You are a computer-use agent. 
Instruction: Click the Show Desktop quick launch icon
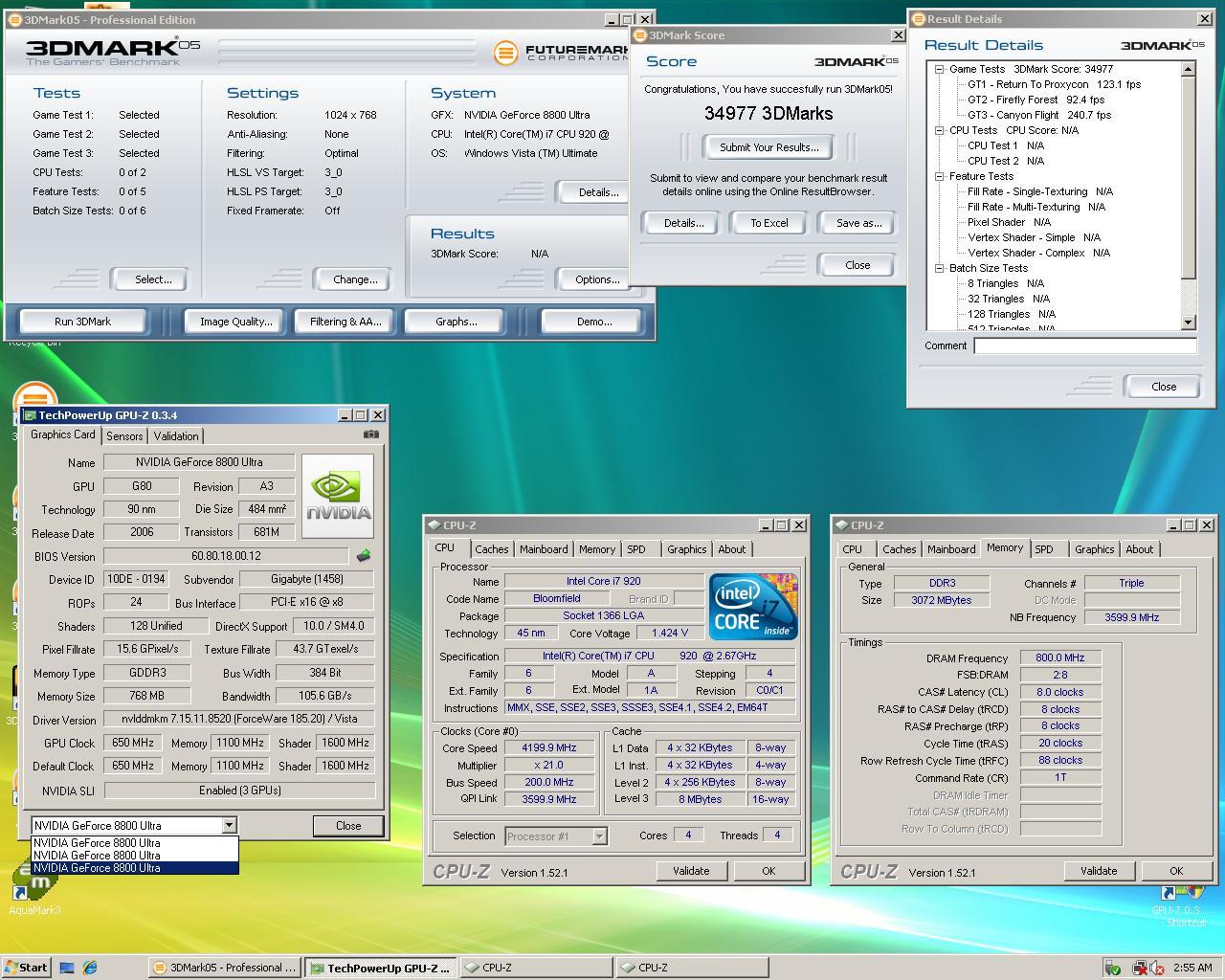(67, 968)
